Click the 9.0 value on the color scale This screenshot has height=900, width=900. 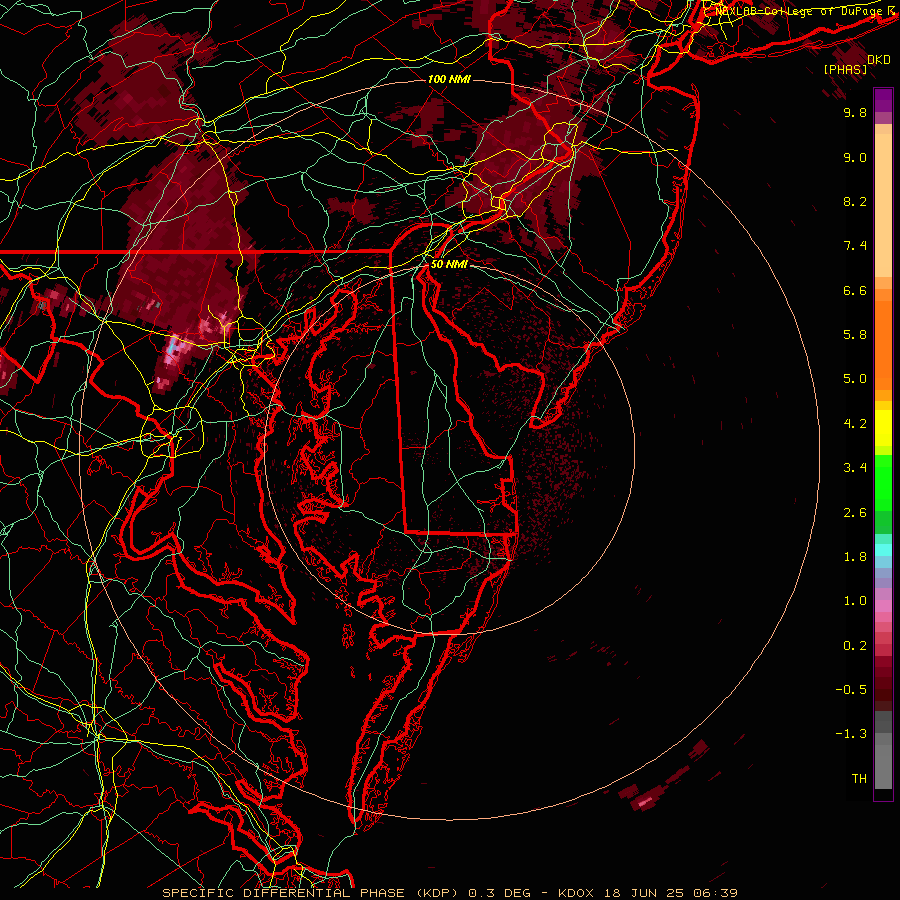pyautogui.click(x=855, y=157)
